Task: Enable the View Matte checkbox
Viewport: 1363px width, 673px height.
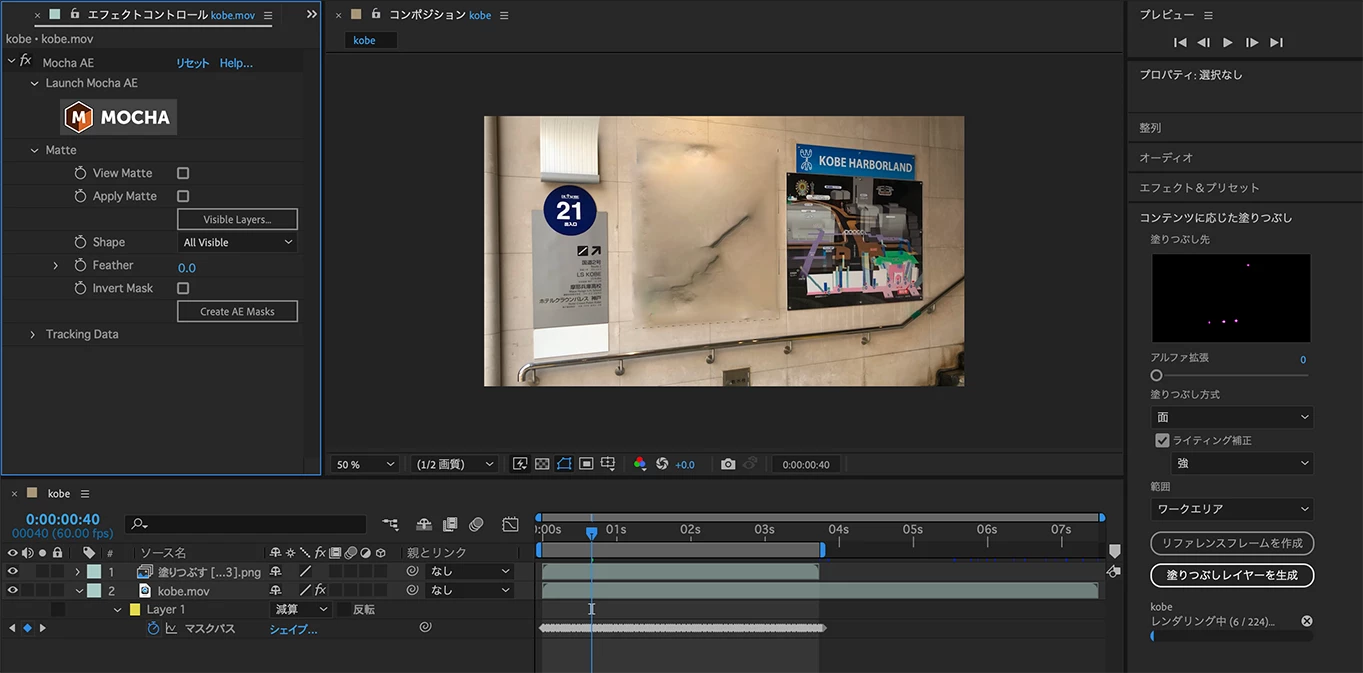Action: [183, 173]
